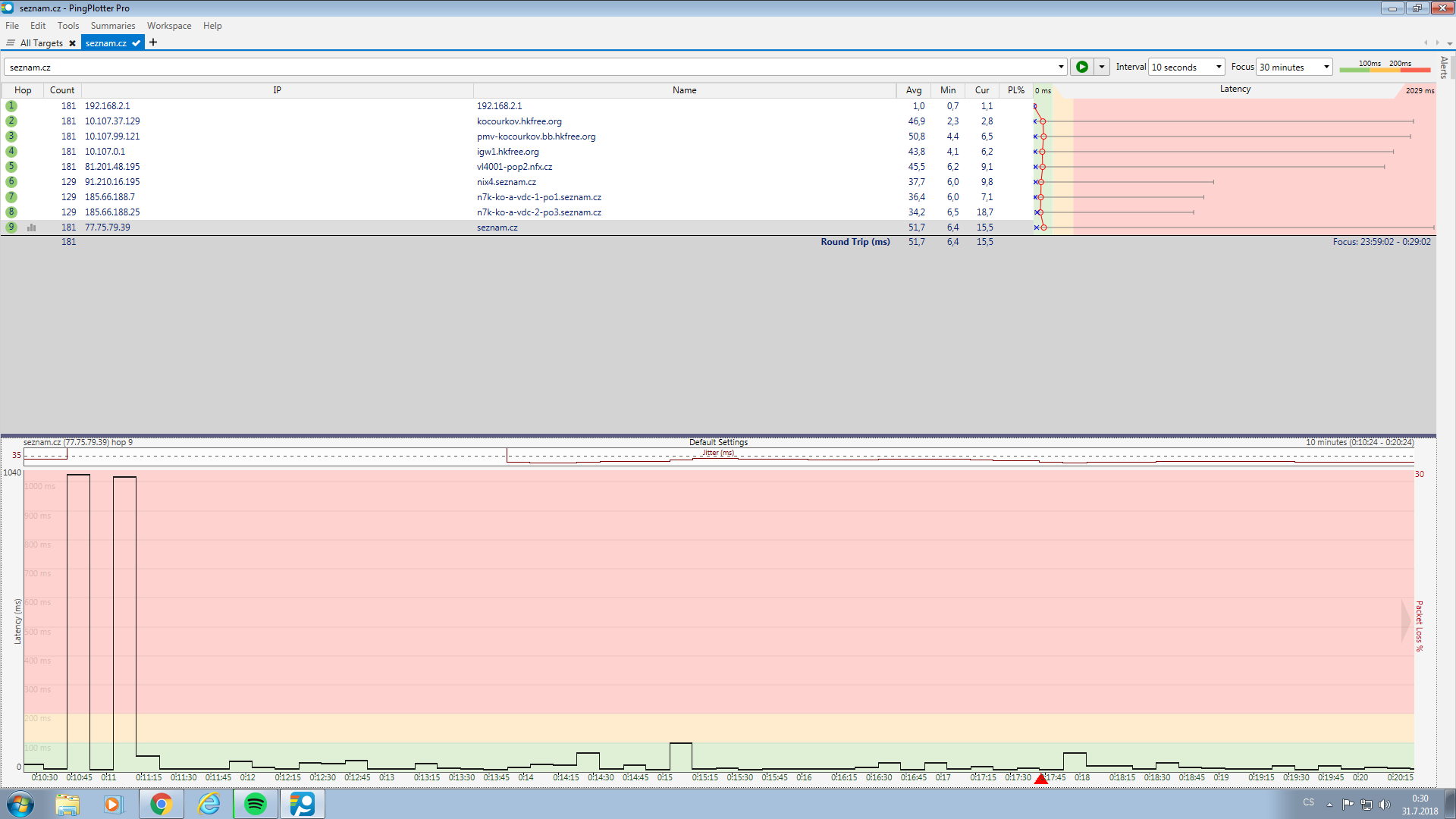
Task: Open the play button options arrow
Action: (1102, 67)
